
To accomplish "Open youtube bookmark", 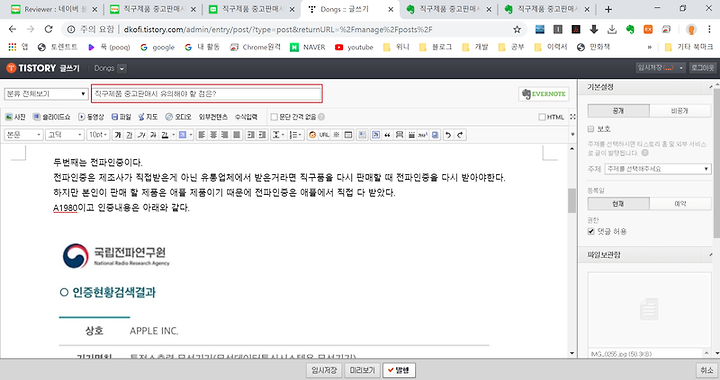I will [354, 47].
